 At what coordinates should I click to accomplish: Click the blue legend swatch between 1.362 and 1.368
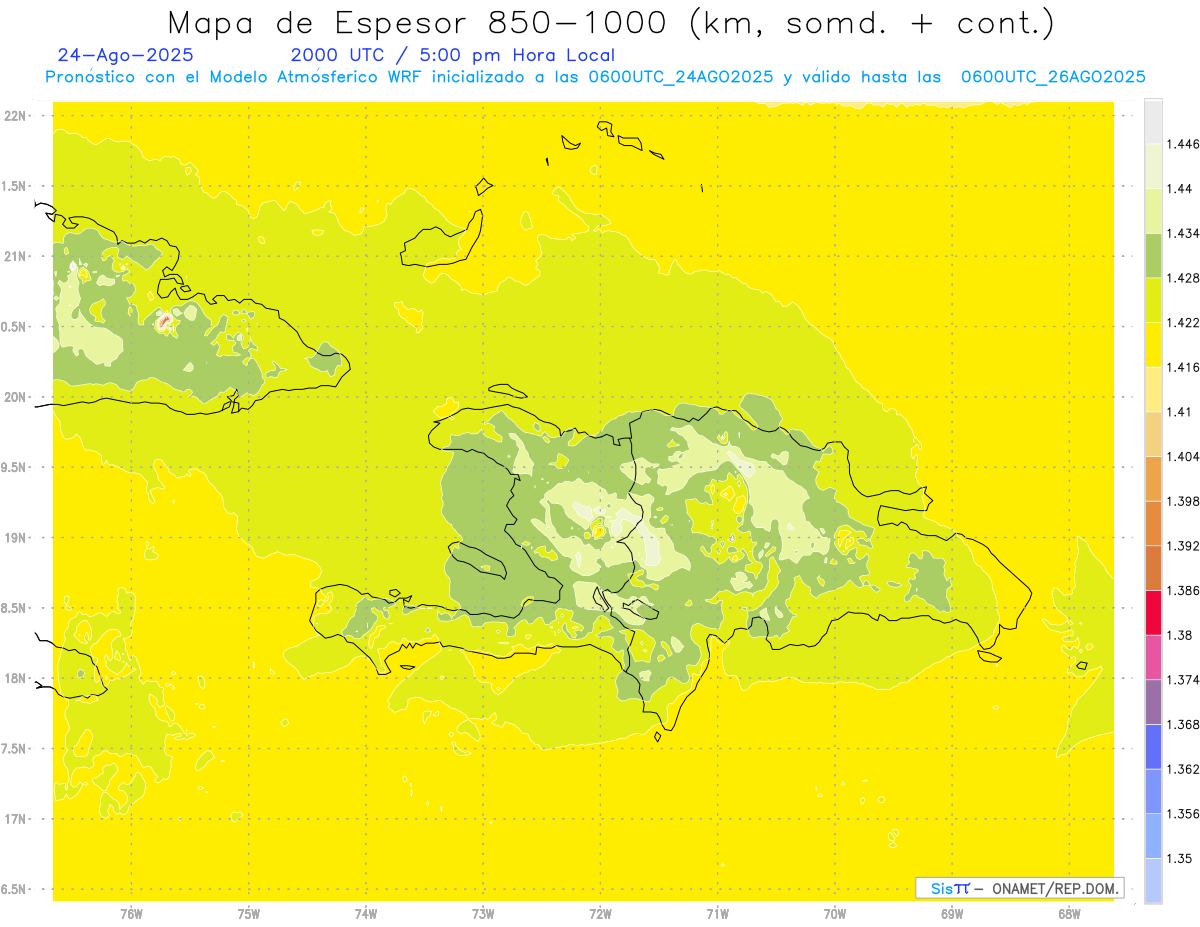pyautogui.click(x=1153, y=747)
